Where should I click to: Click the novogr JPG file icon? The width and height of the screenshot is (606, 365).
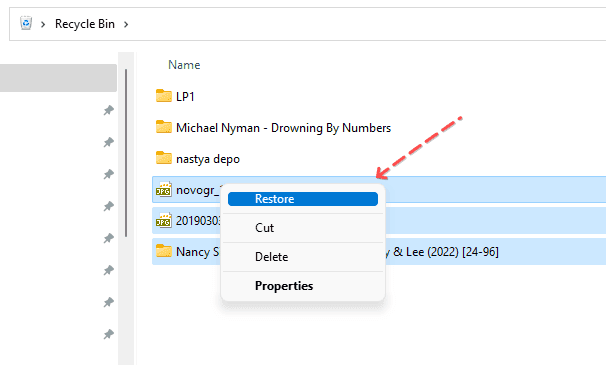click(164, 189)
